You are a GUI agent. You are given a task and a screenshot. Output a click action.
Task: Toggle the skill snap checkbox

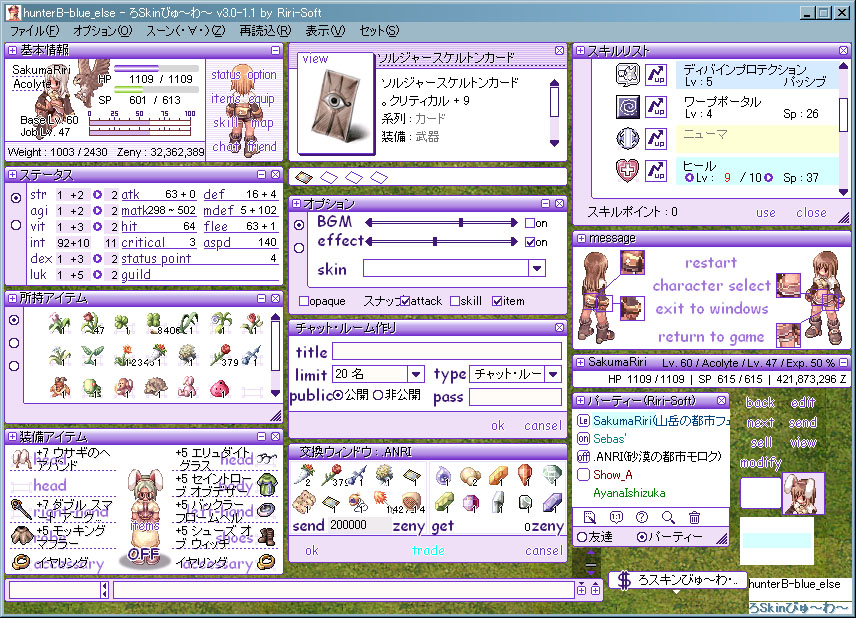[x=455, y=301]
